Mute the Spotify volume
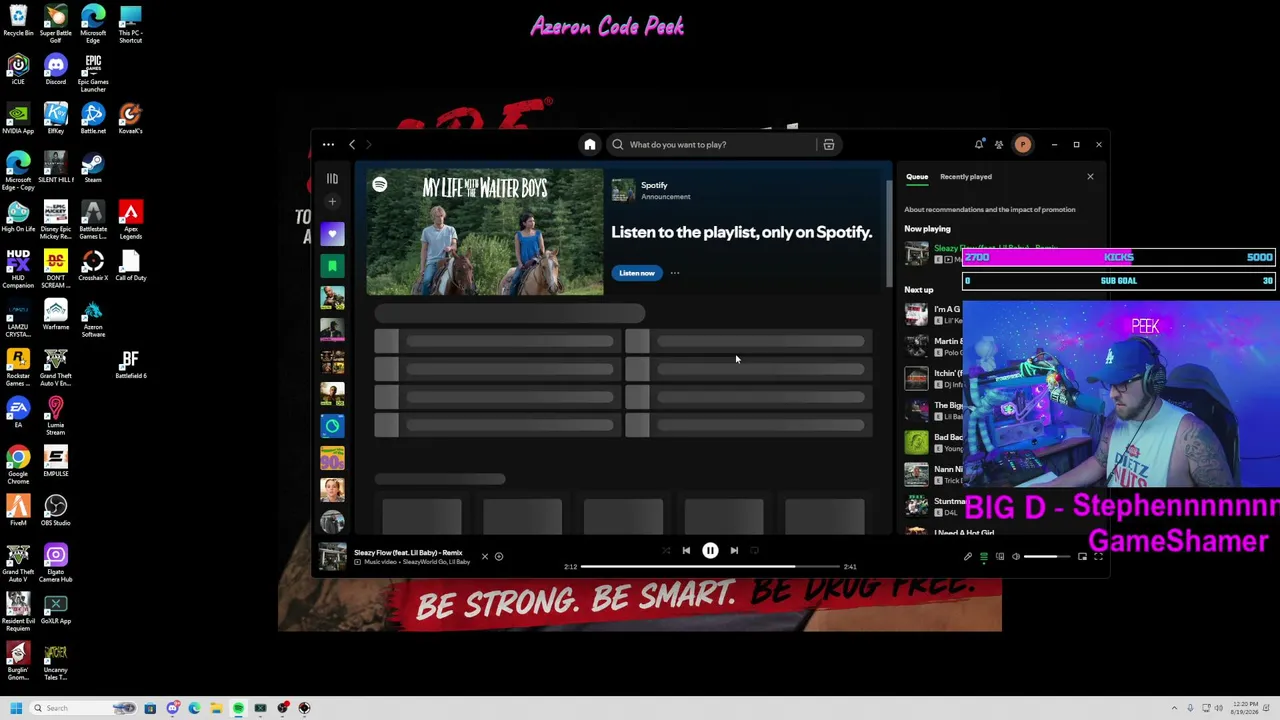 click(x=1016, y=557)
